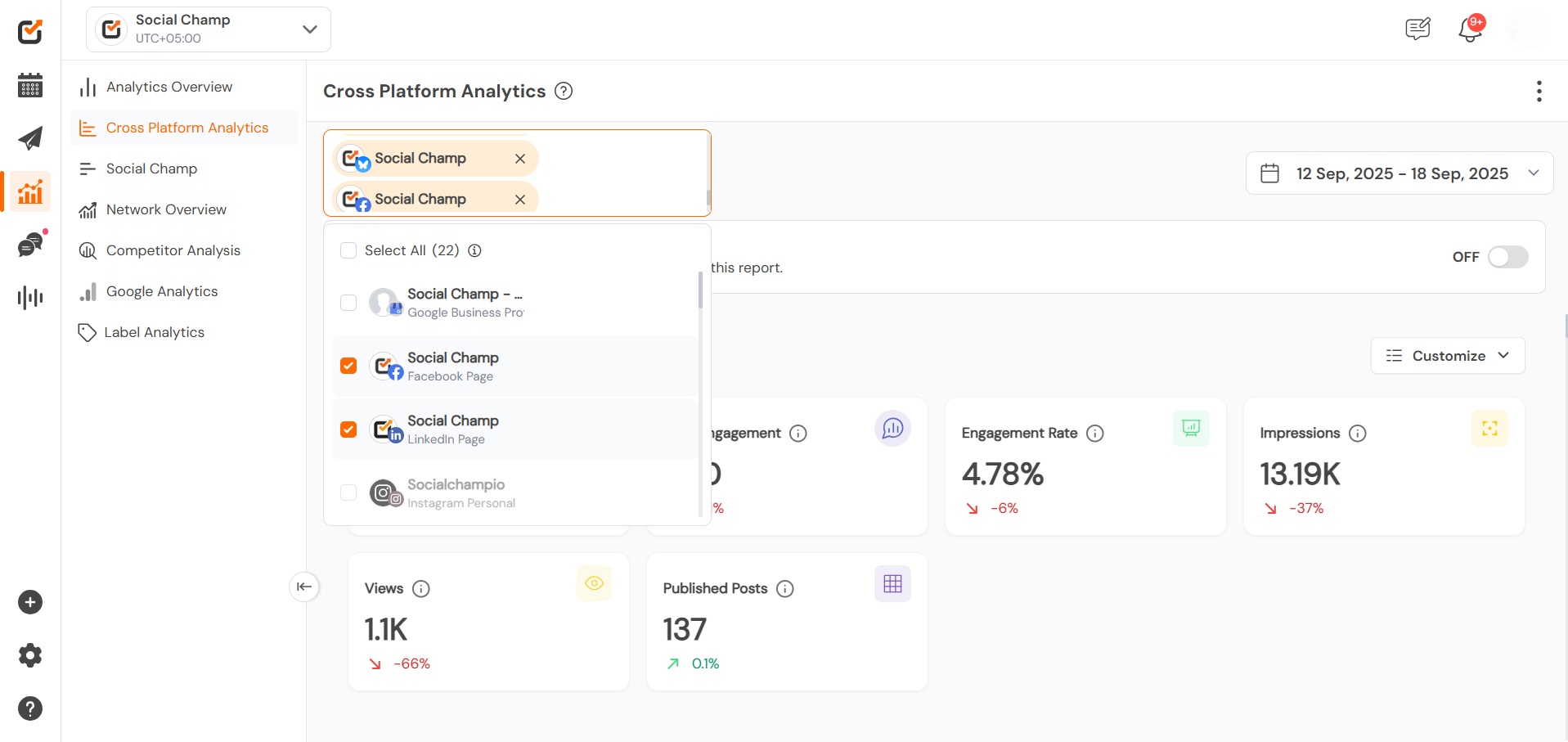Open the publish paper-plane icon
The image size is (1568, 742).
(30, 138)
